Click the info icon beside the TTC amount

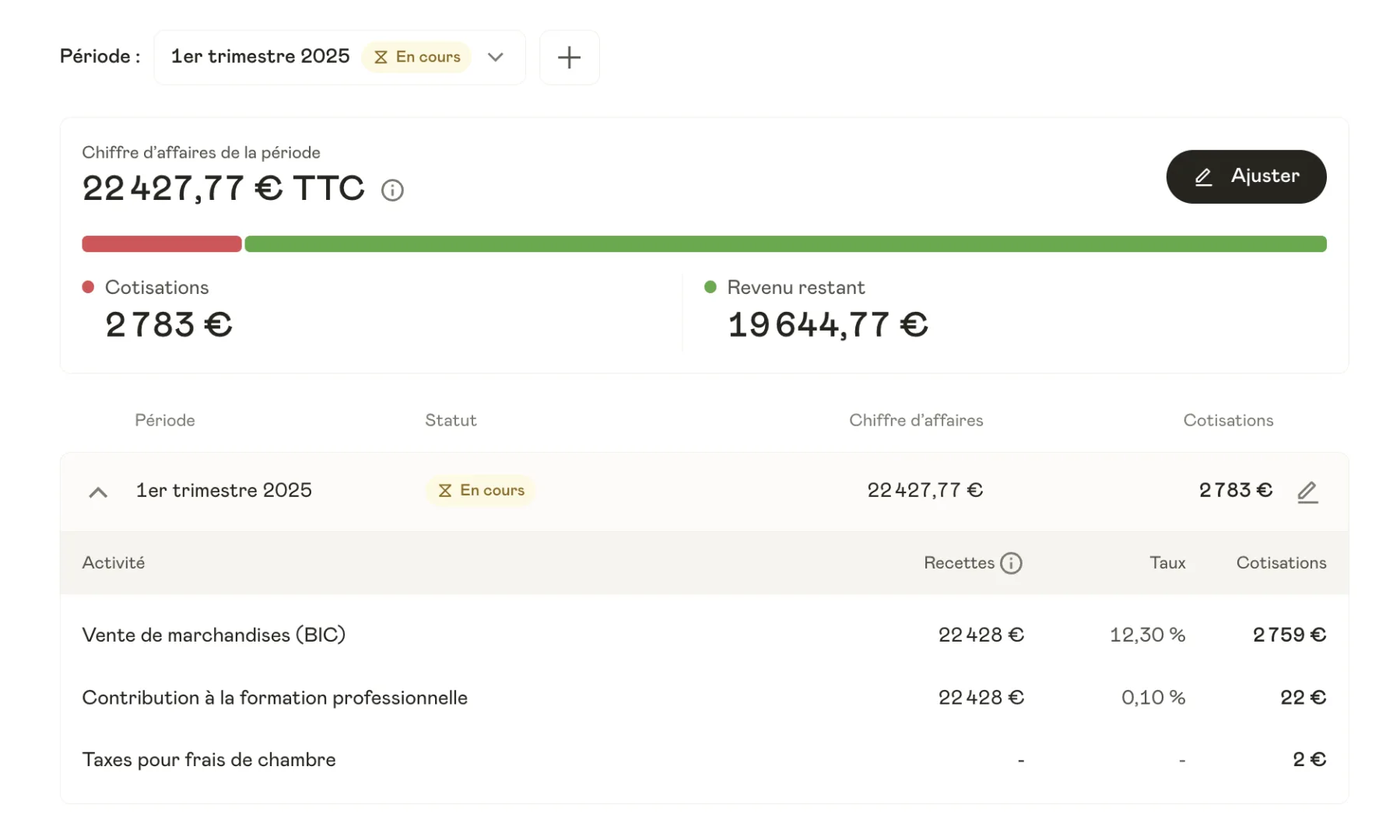tap(392, 191)
